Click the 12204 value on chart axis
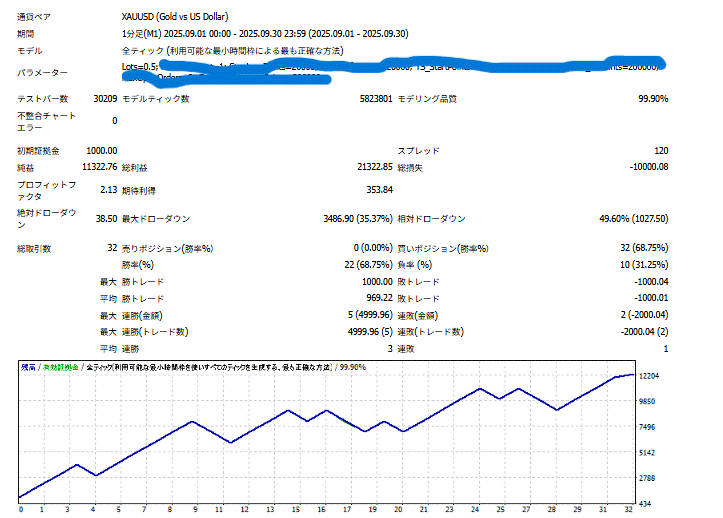The image size is (723, 518). (649, 376)
